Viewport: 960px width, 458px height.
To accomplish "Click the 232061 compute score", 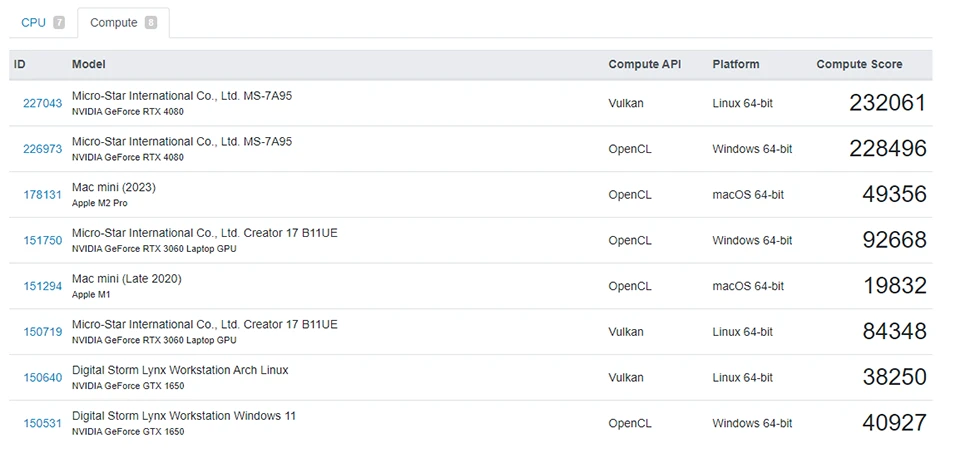I will coord(887,102).
